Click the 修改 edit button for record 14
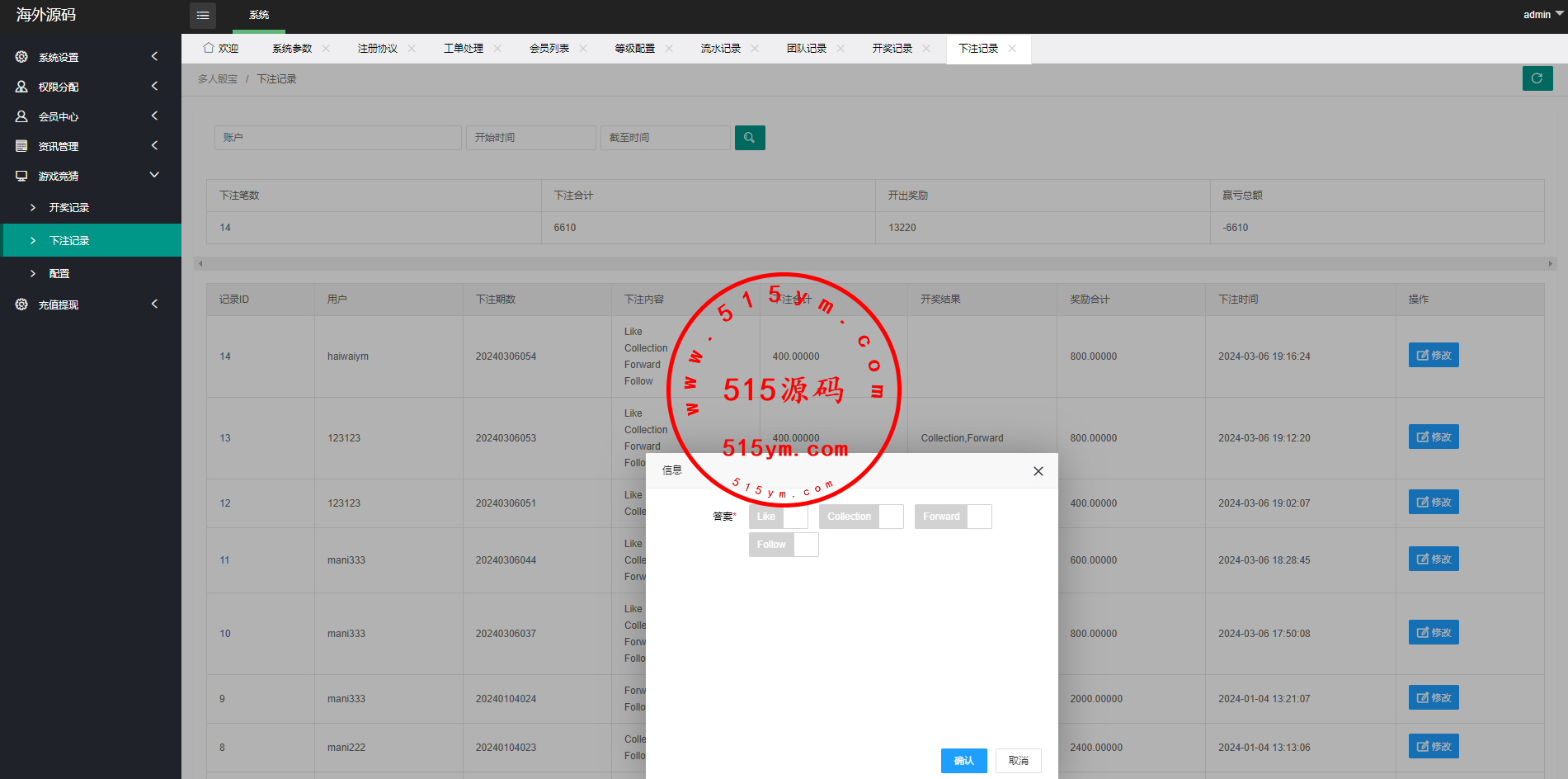 pyautogui.click(x=1433, y=356)
